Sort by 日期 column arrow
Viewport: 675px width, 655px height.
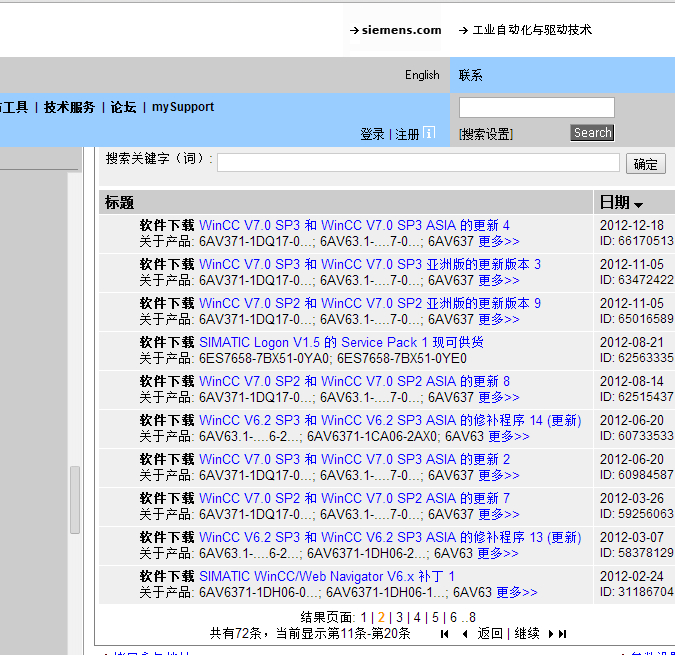tap(638, 205)
